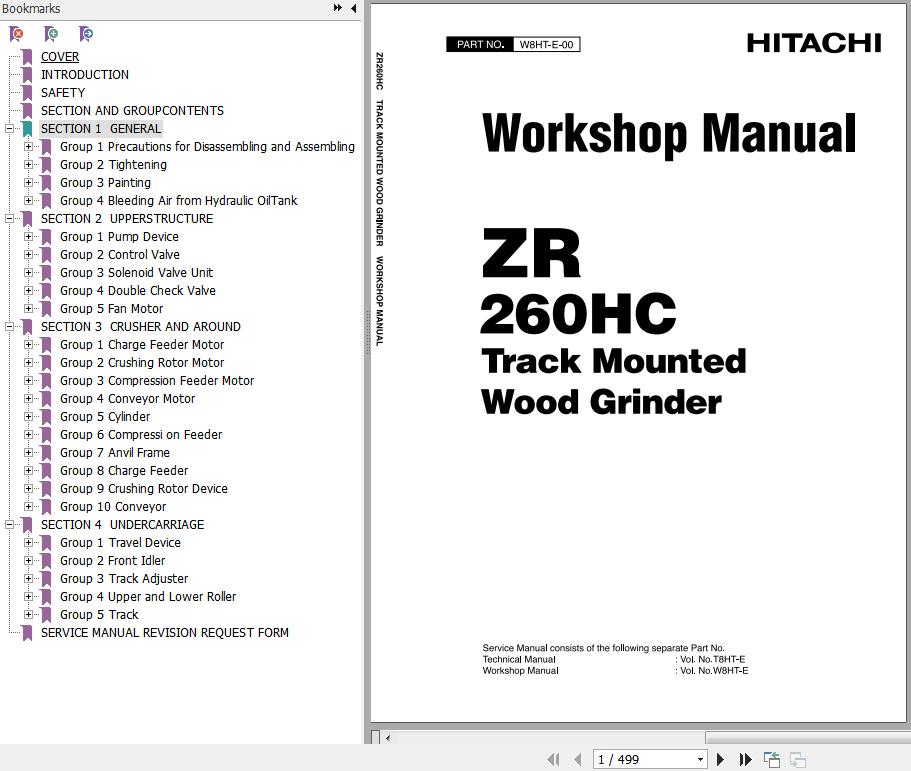Viewport: 911px width, 771px height.
Task: Select Group 6 Compressi on Feeder bookmark
Action: click(140, 435)
